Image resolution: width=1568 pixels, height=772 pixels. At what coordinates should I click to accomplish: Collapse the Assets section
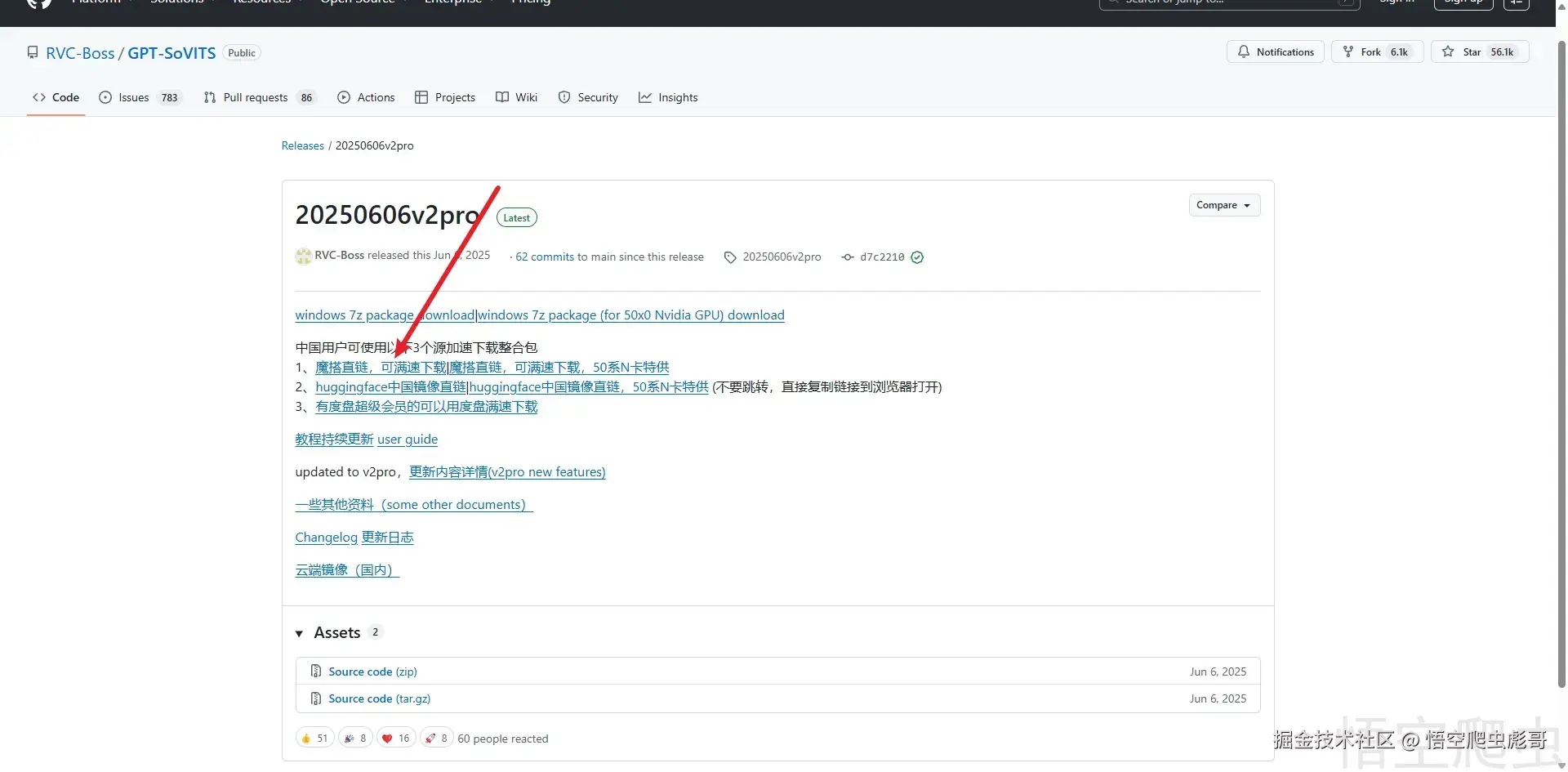pos(327,632)
